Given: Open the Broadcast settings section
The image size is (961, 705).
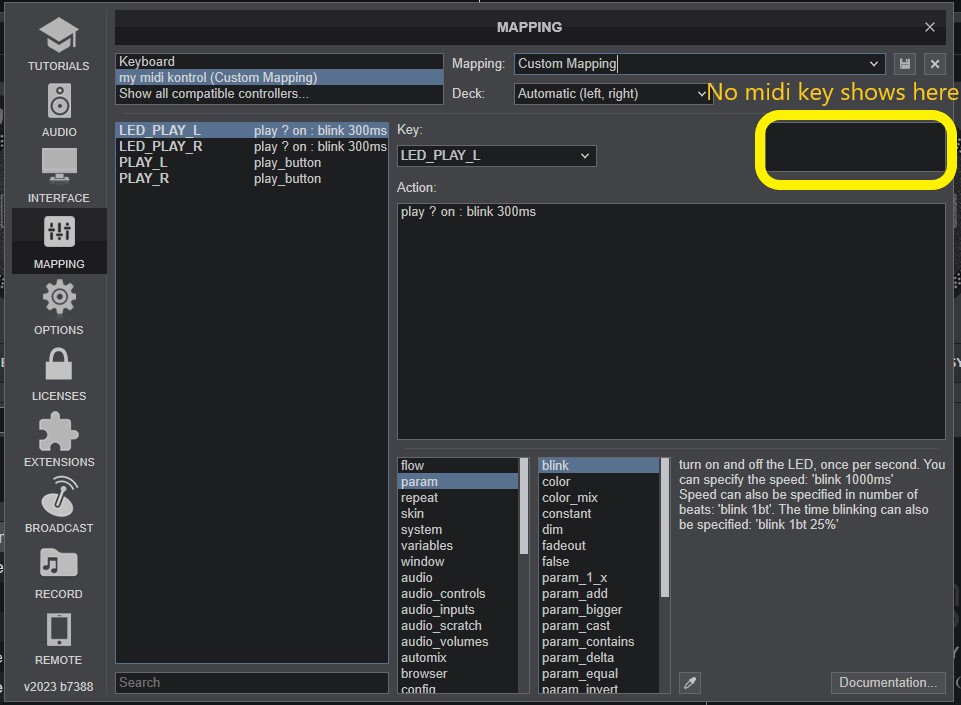Looking at the screenshot, I should 59,506.
